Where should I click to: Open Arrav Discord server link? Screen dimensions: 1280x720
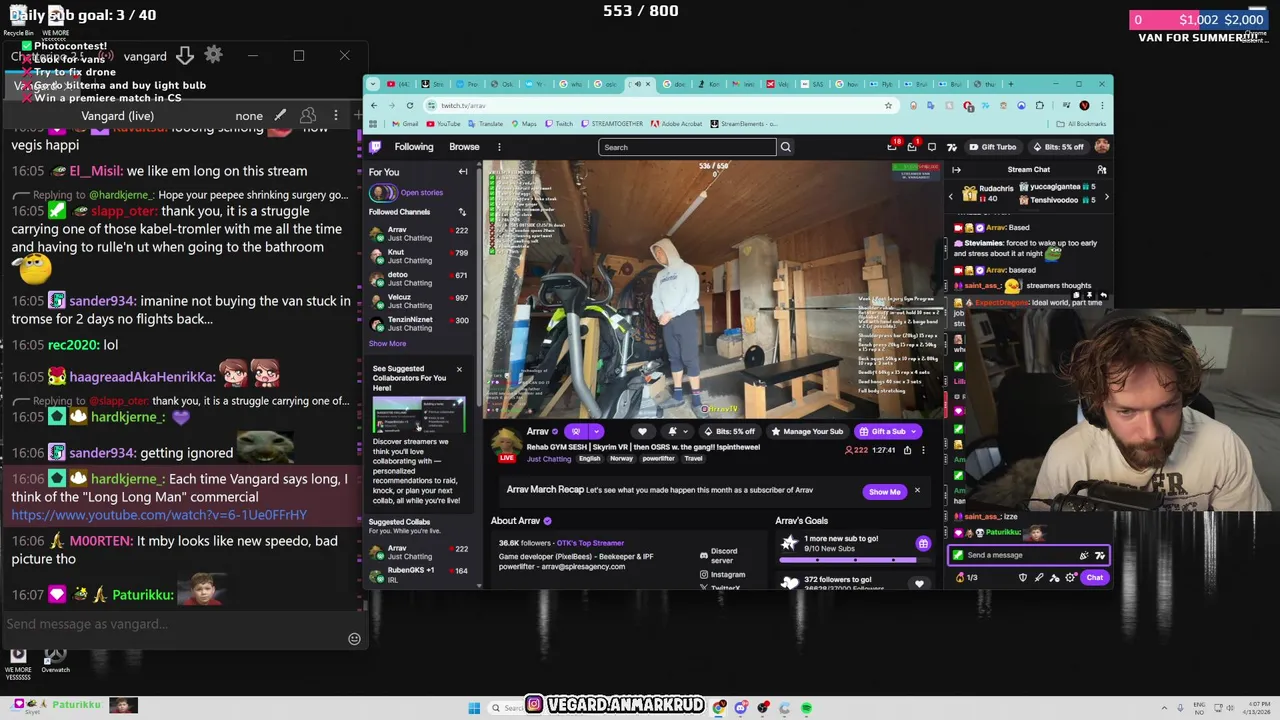(724, 556)
